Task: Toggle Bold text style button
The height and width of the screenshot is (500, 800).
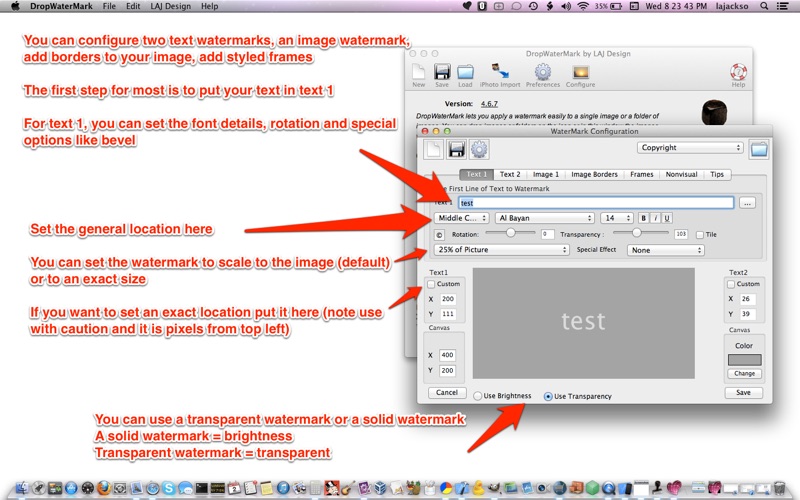Action: (643, 218)
